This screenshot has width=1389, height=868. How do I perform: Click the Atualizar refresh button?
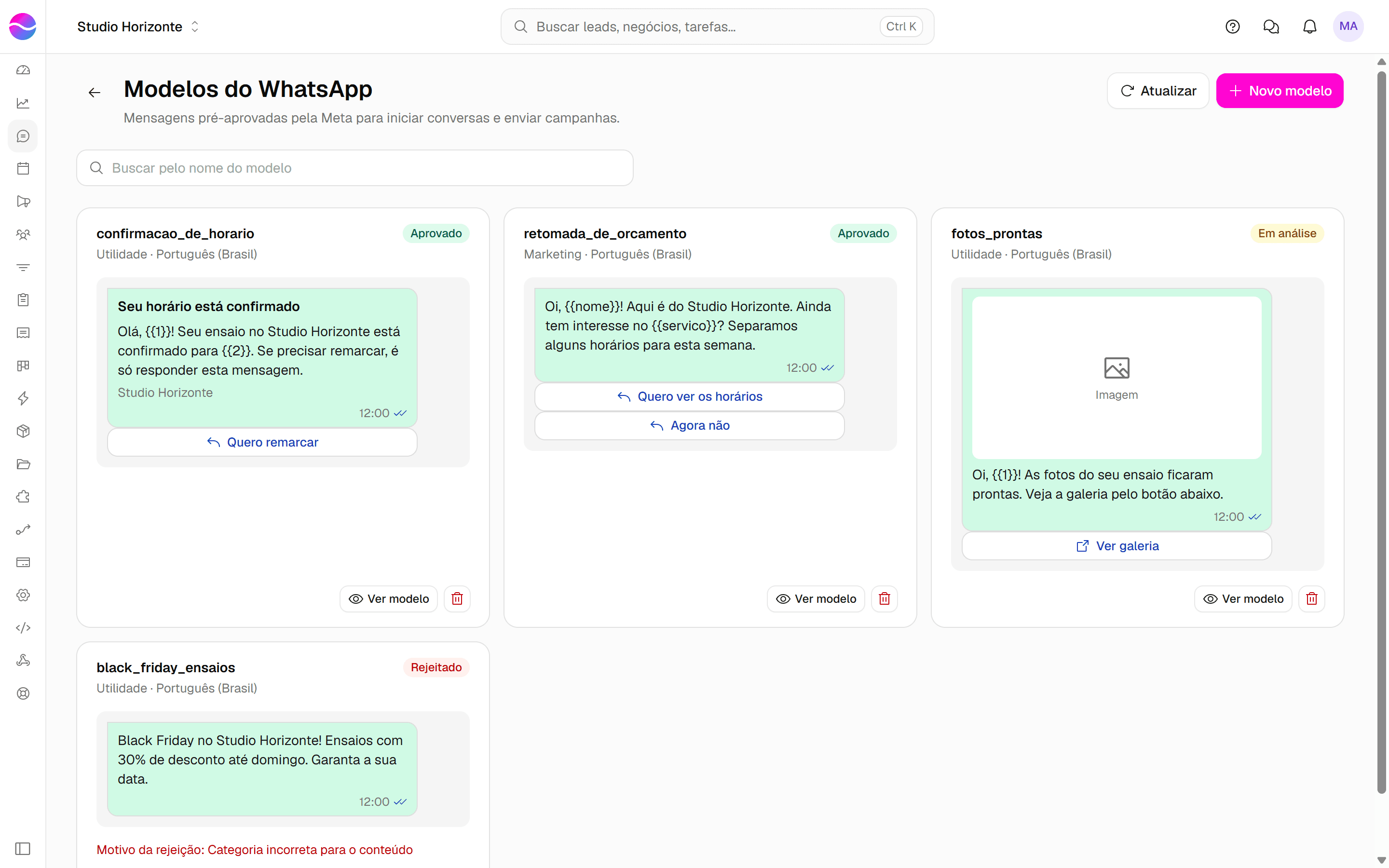coord(1158,91)
